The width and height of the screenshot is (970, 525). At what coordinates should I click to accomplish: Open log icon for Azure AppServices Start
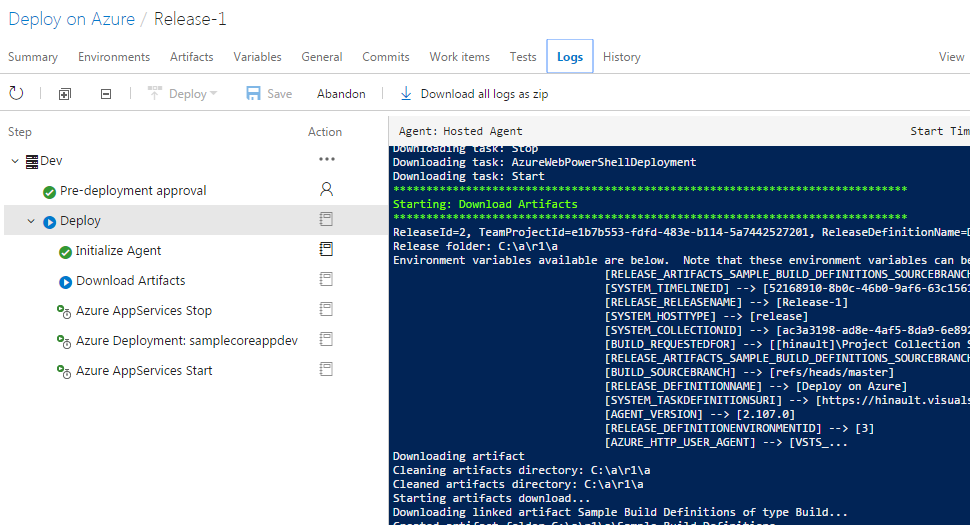325,369
